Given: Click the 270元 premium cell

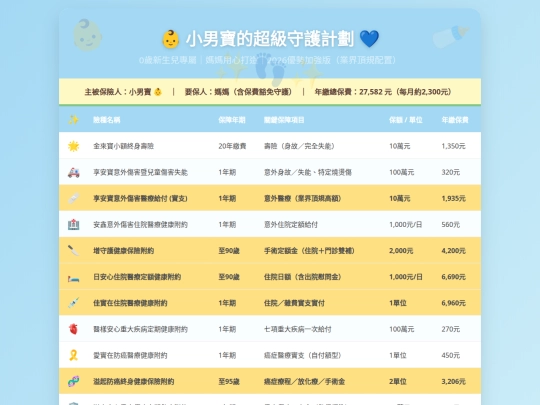Looking at the screenshot, I should click(451, 329).
